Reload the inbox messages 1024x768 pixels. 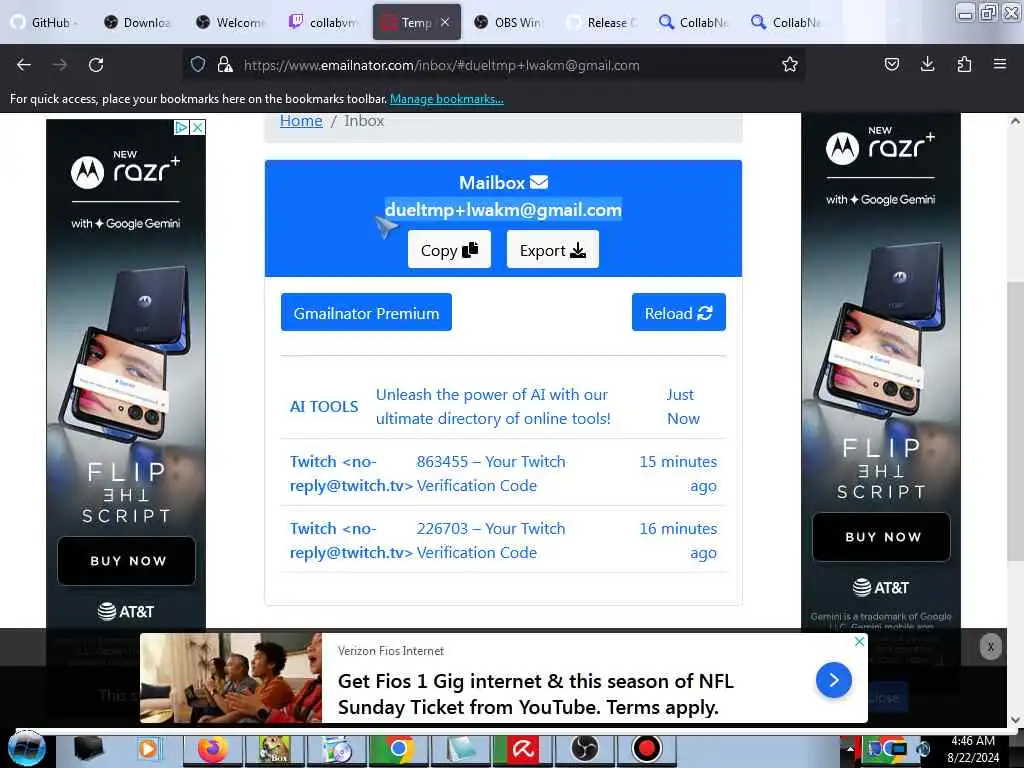pos(679,313)
